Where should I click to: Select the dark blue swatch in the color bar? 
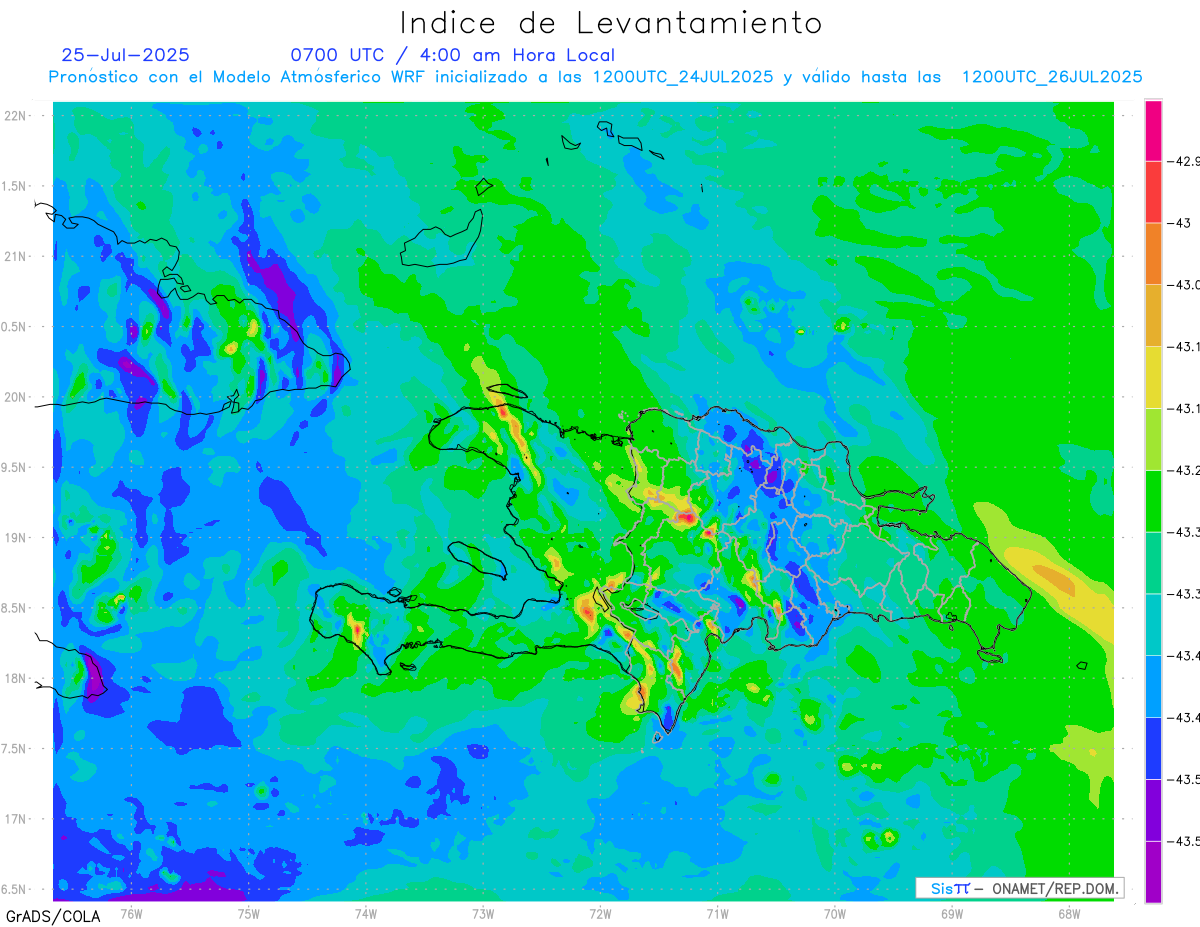1154,748
